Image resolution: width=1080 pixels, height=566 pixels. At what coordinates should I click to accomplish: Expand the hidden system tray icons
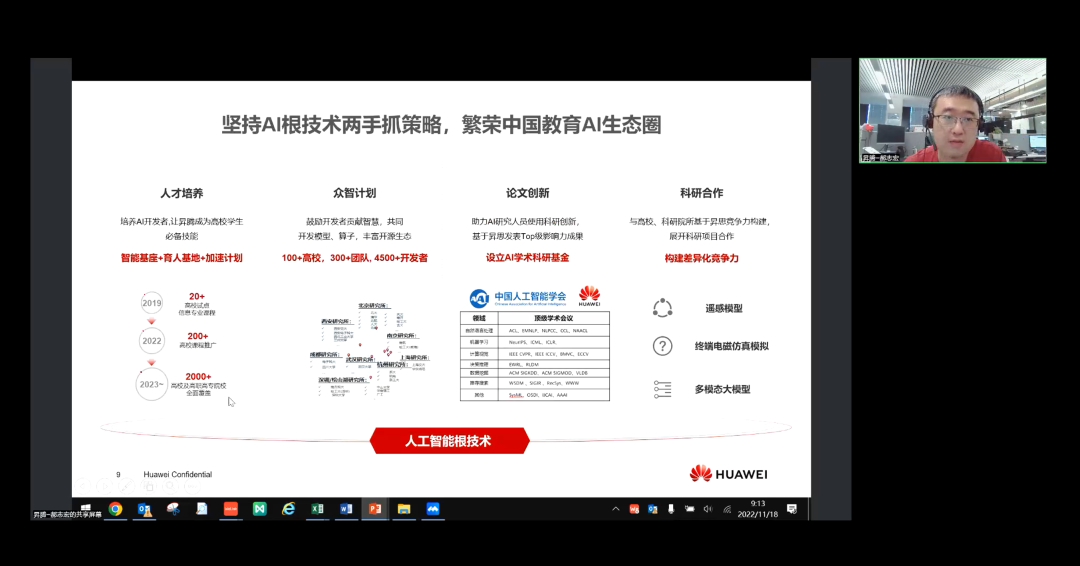(x=616, y=509)
